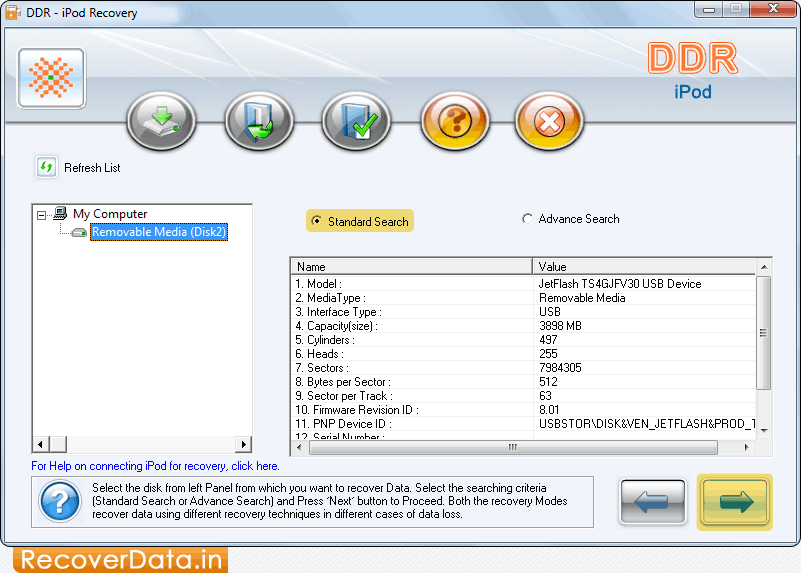Click the '7. Sectors :' row

tap(523, 368)
